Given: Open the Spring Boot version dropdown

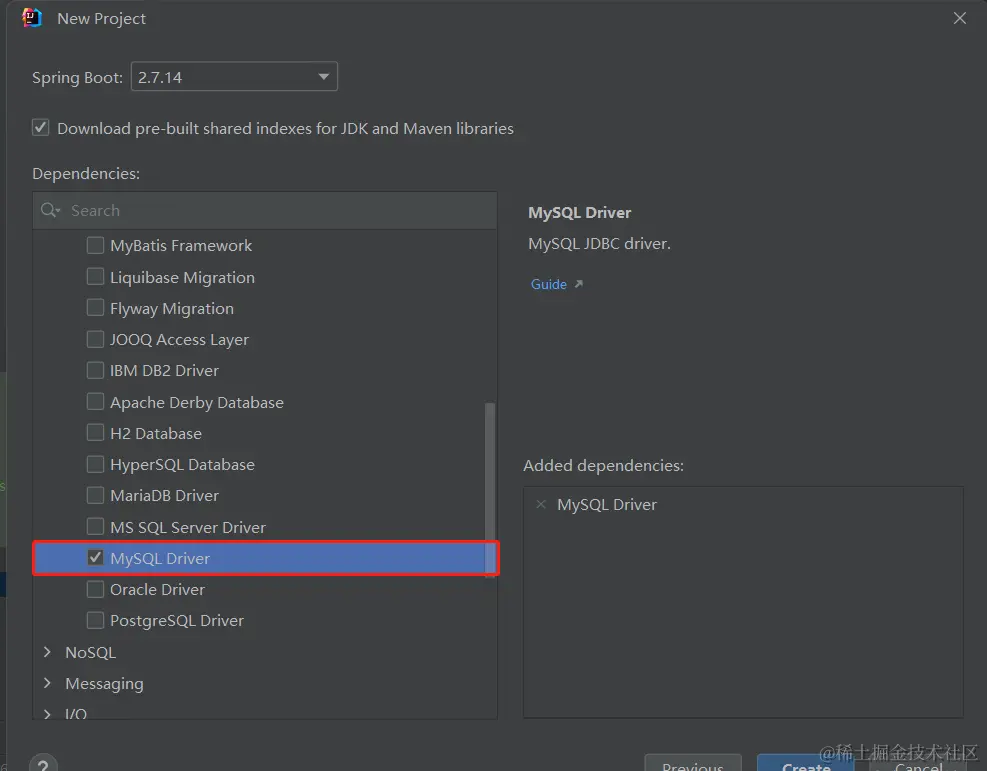Looking at the screenshot, I should click(234, 77).
